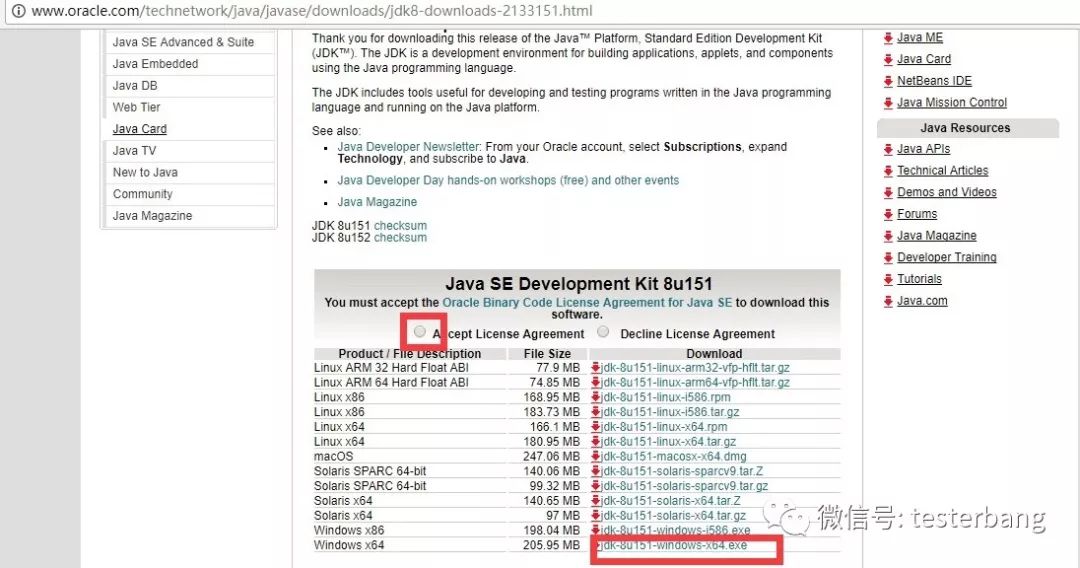Viewport: 1080px width, 568px height.
Task: Click the red arrow icon beside Java APIs
Action: click(x=888, y=149)
